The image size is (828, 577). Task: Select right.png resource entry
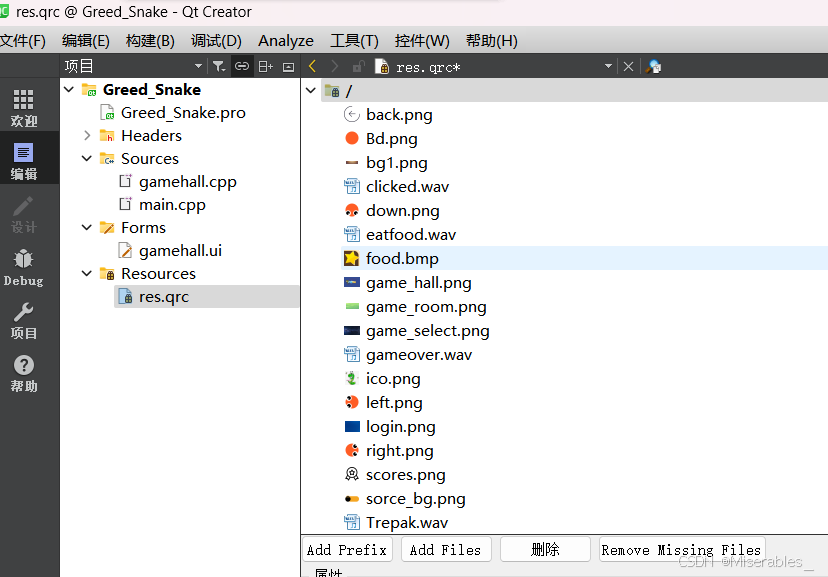pyautogui.click(x=399, y=450)
